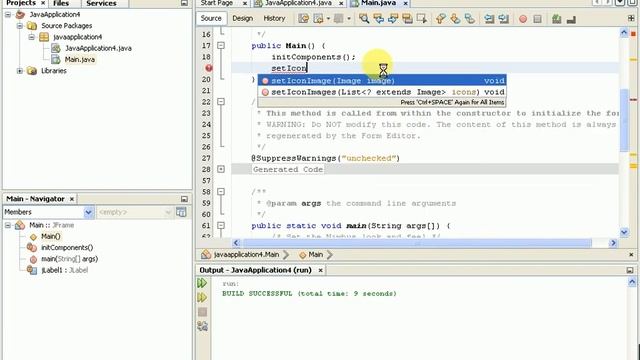Start macro recording with red circle icon
The image size is (640, 360).
coord(523,19)
